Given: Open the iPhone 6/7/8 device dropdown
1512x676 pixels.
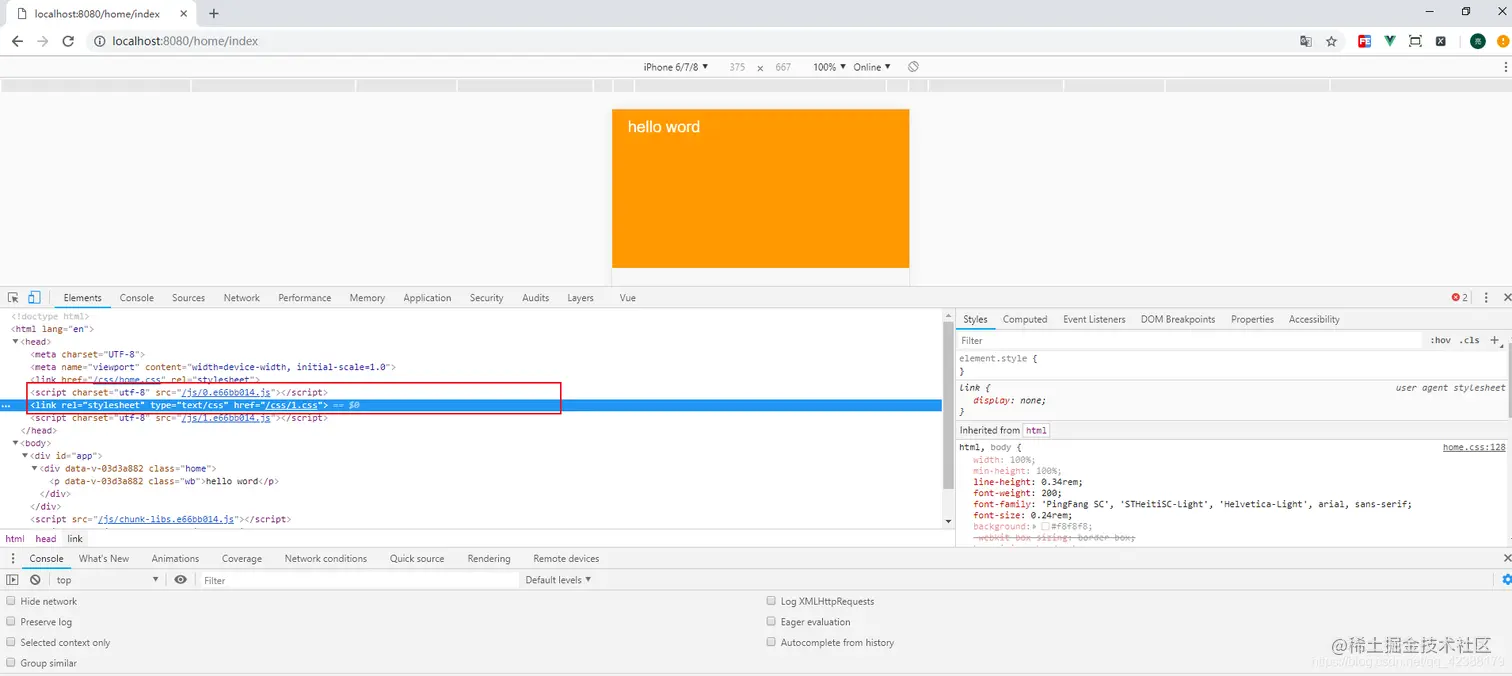Looking at the screenshot, I should (x=675, y=67).
